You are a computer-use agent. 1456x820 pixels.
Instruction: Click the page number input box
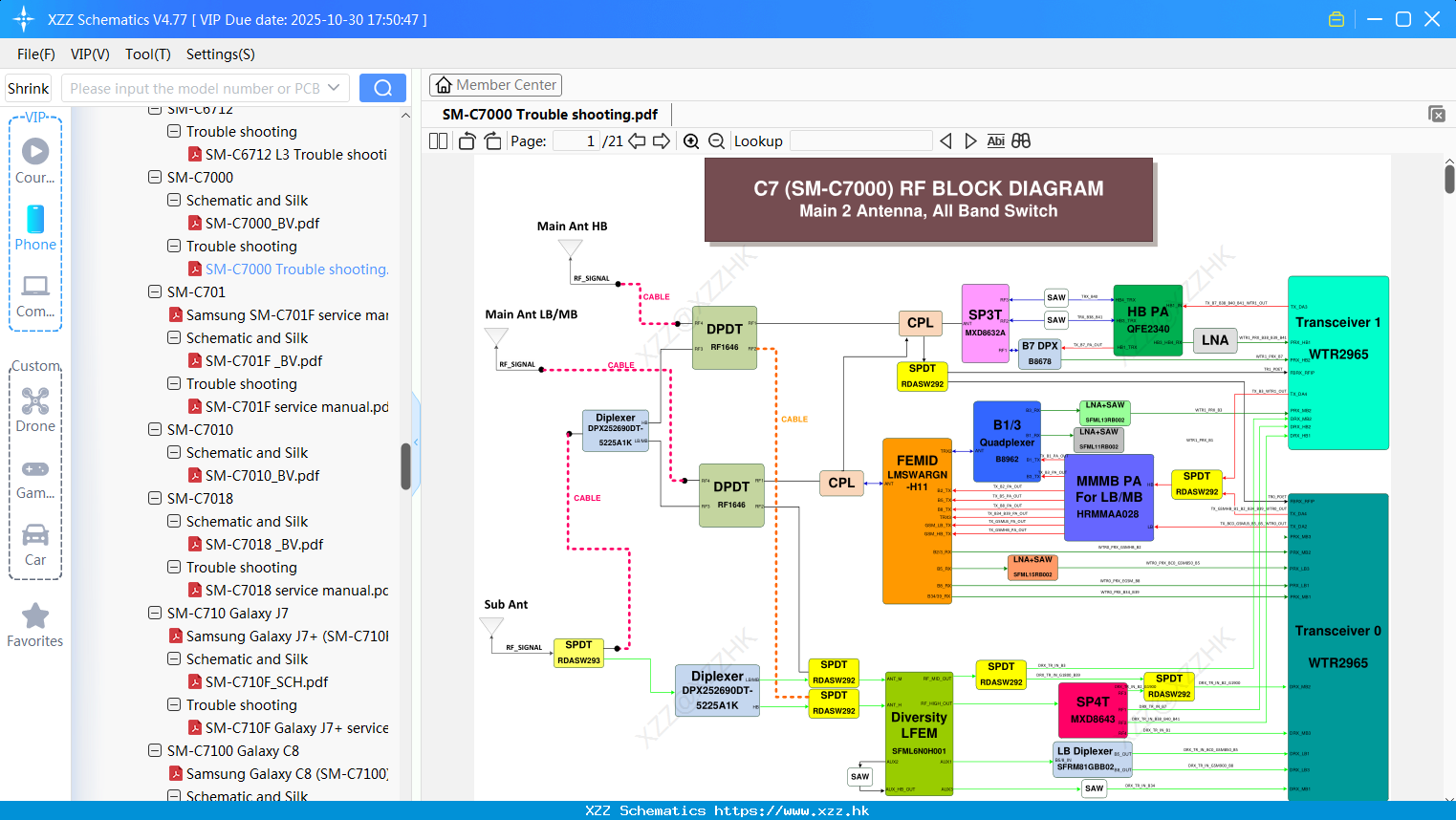[x=576, y=140]
